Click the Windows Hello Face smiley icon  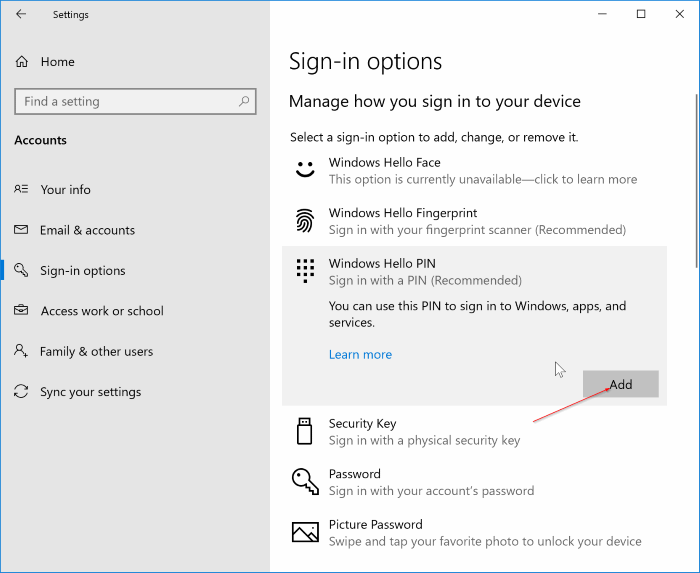pyautogui.click(x=305, y=170)
